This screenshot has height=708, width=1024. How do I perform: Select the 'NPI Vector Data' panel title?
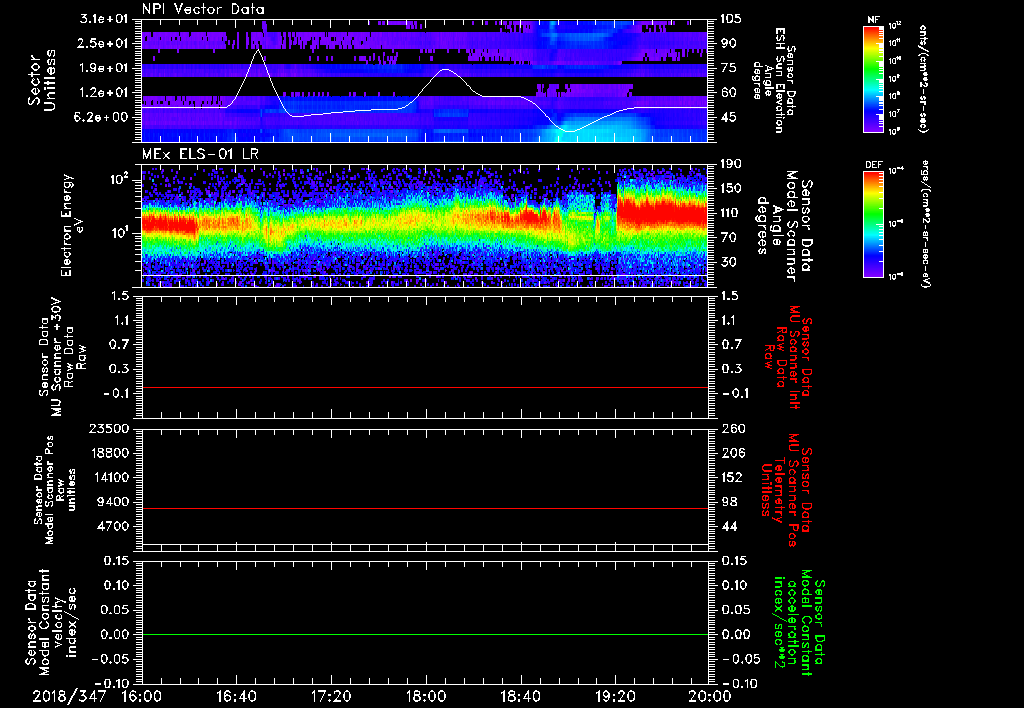(x=203, y=9)
